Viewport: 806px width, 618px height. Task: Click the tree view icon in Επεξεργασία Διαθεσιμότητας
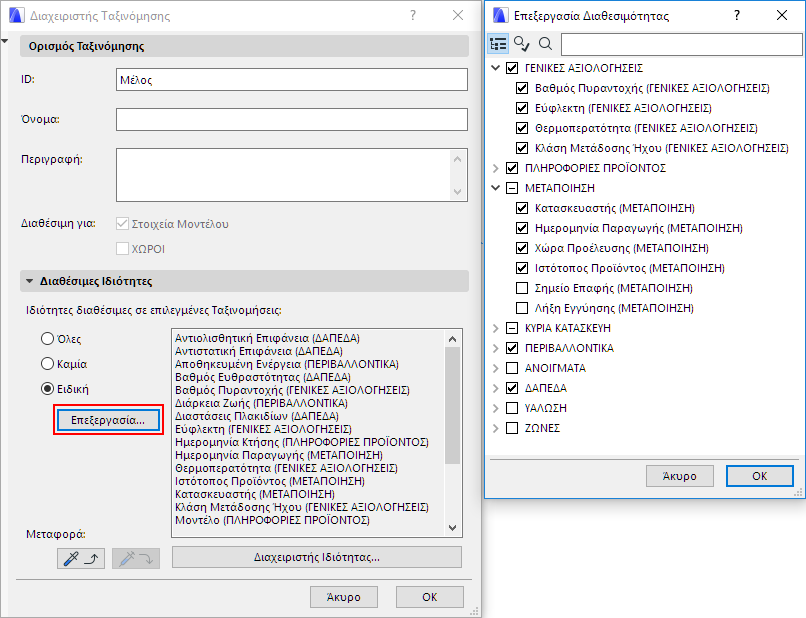[498, 44]
